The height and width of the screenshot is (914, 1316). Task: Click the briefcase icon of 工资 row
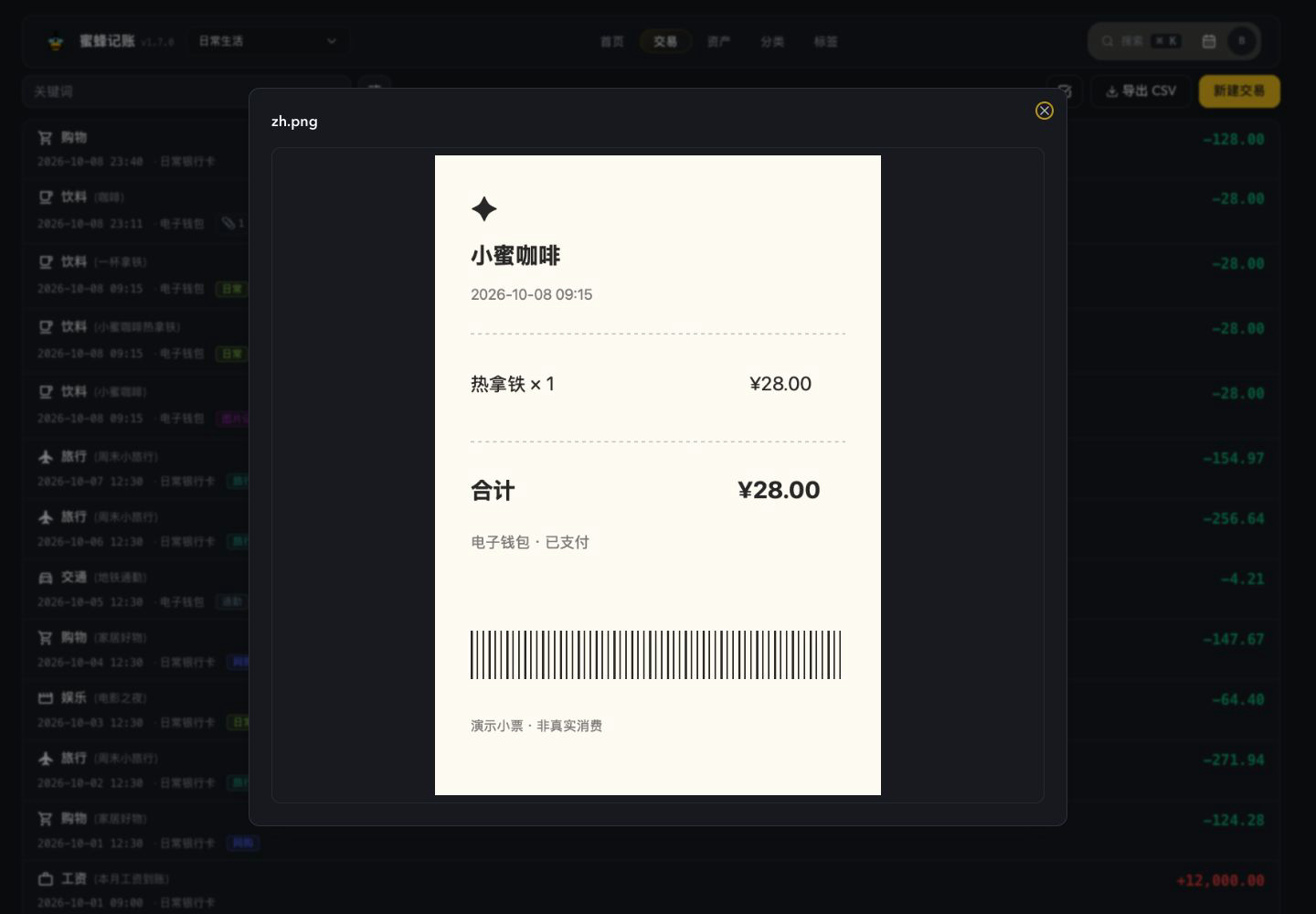pyautogui.click(x=46, y=879)
